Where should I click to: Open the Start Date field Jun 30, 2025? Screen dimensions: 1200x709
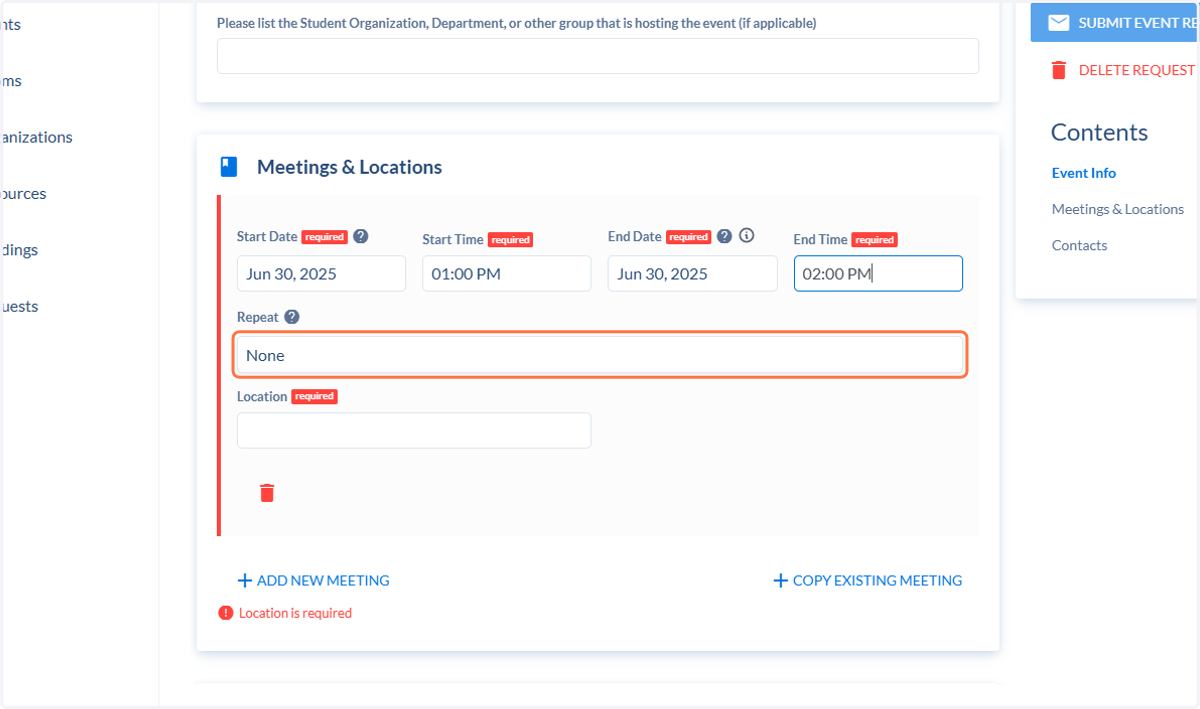(x=321, y=274)
